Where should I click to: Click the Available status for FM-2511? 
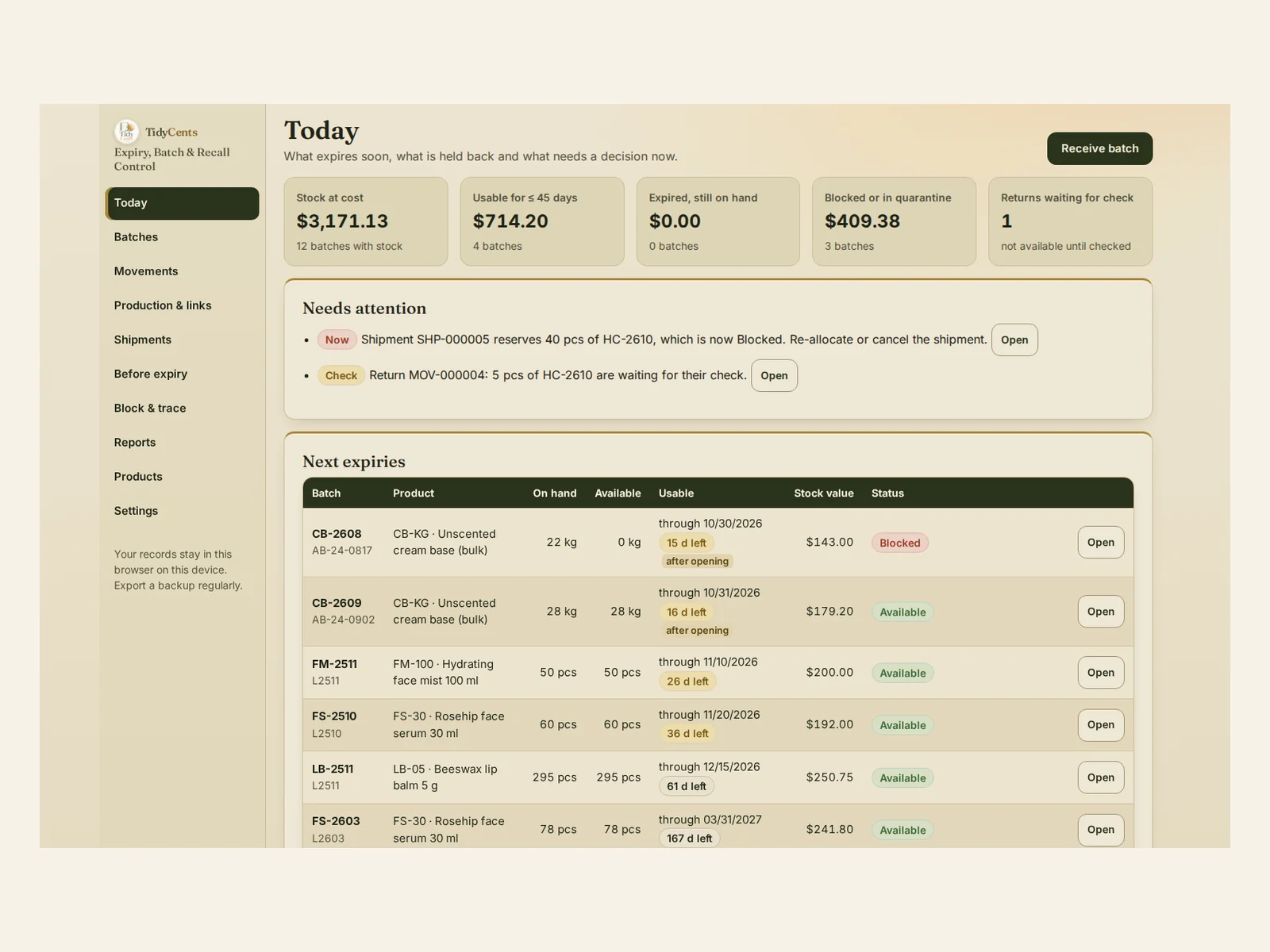[902, 673]
